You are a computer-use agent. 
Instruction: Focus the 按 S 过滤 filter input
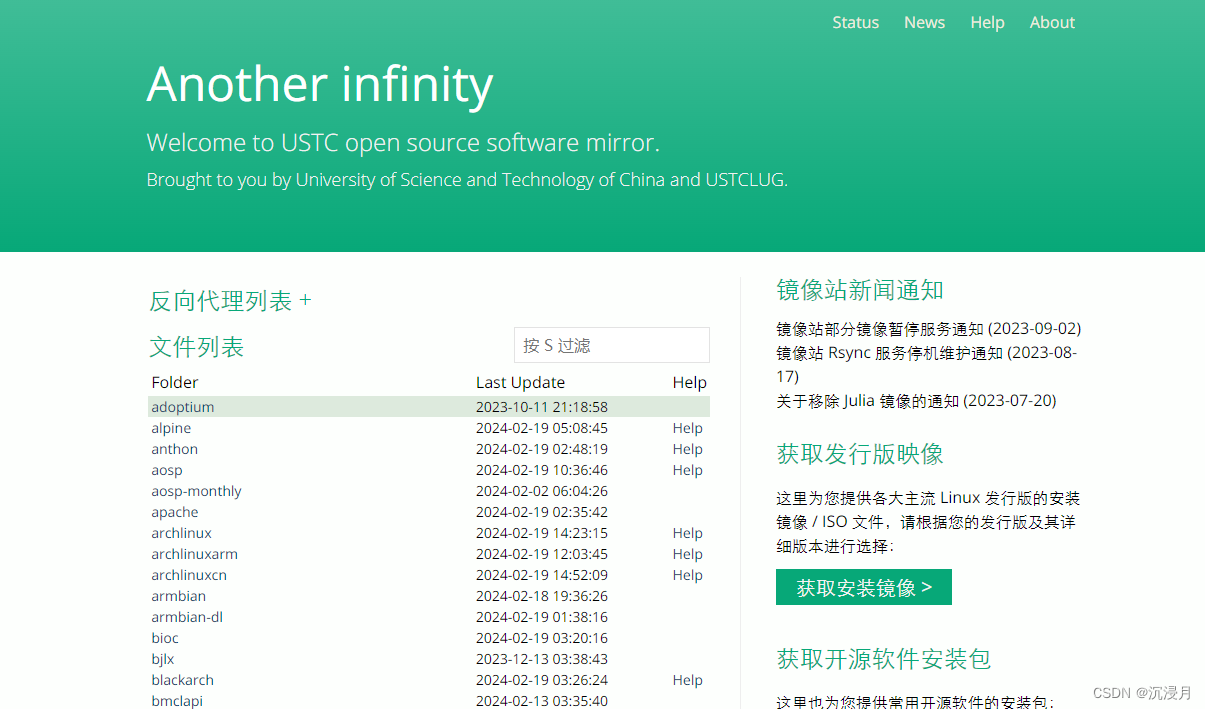click(612, 345)
